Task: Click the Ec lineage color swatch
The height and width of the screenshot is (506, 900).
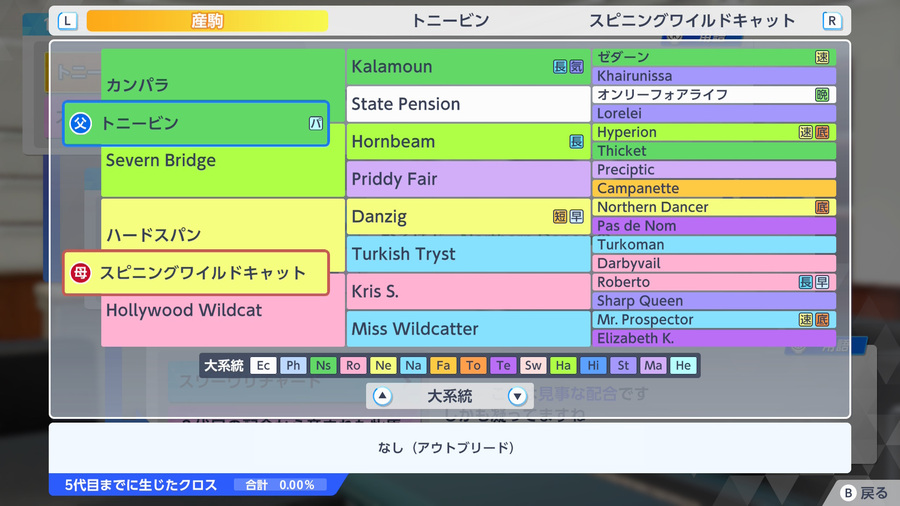Action: (x=263, y=365)
